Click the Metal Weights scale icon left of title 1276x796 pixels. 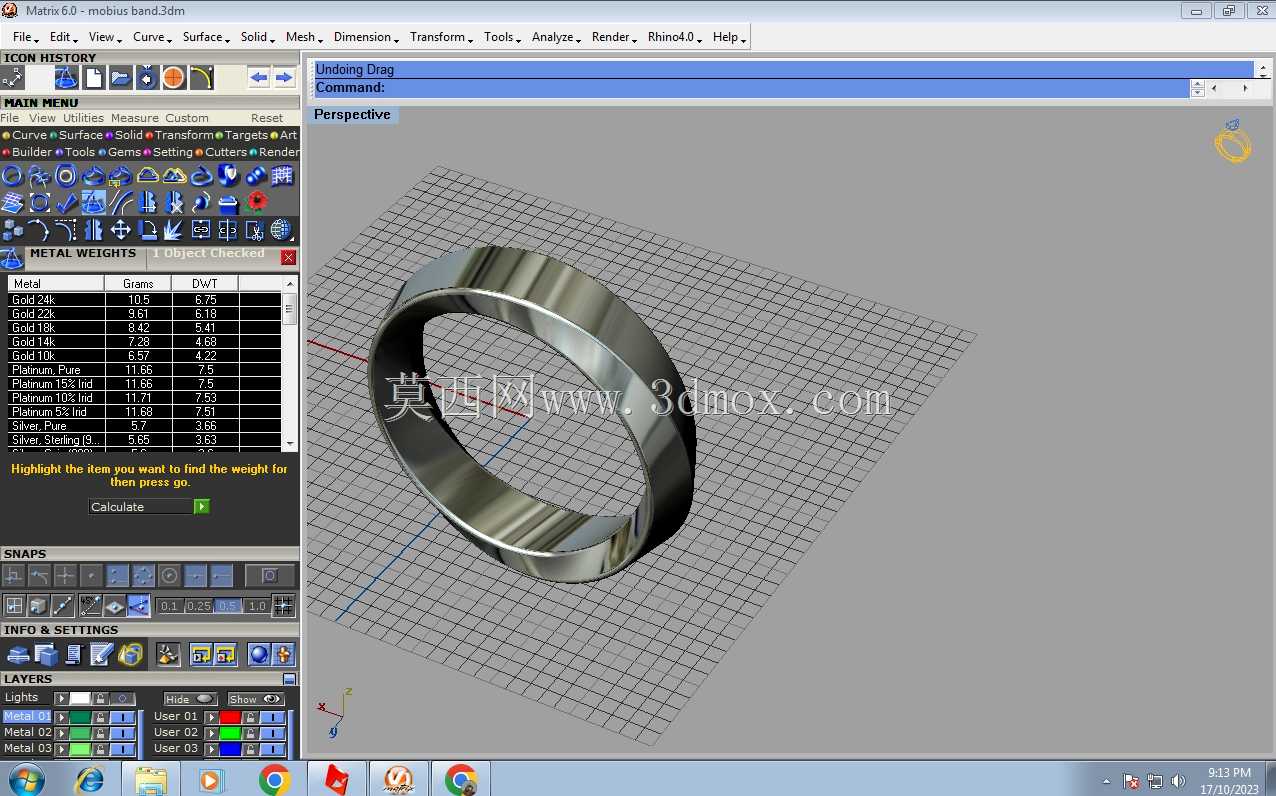coord(12,258)
